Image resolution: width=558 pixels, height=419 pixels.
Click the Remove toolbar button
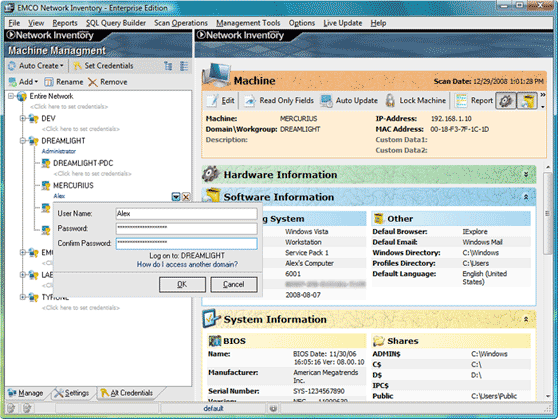(107, 82)
